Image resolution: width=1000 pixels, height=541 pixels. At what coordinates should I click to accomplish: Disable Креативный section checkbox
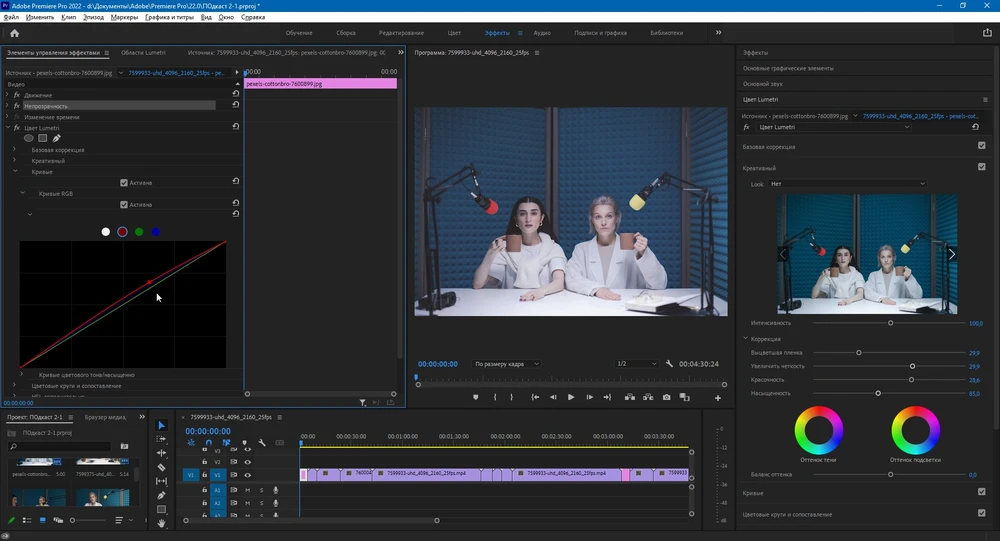(x=982, y=167)
